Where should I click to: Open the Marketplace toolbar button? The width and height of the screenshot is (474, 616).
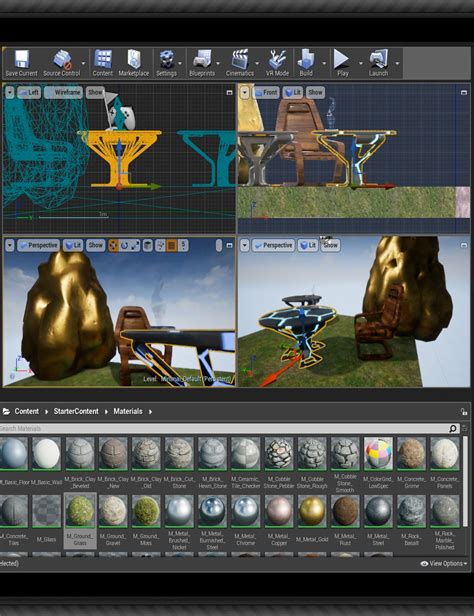(134, 63)
